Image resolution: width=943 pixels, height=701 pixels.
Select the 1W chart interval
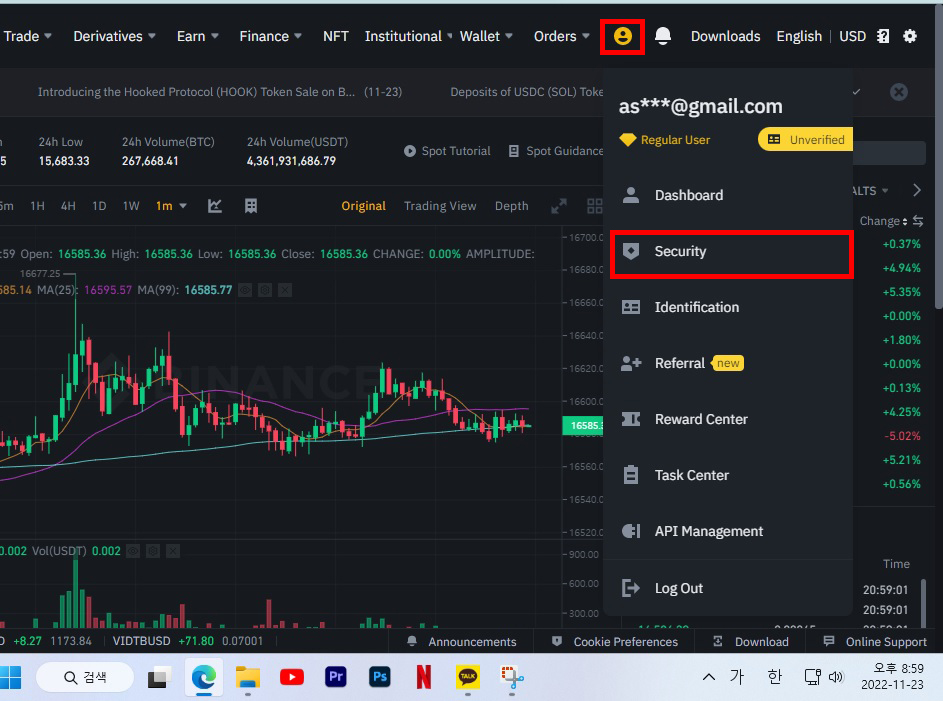click(x=131, y=206)
